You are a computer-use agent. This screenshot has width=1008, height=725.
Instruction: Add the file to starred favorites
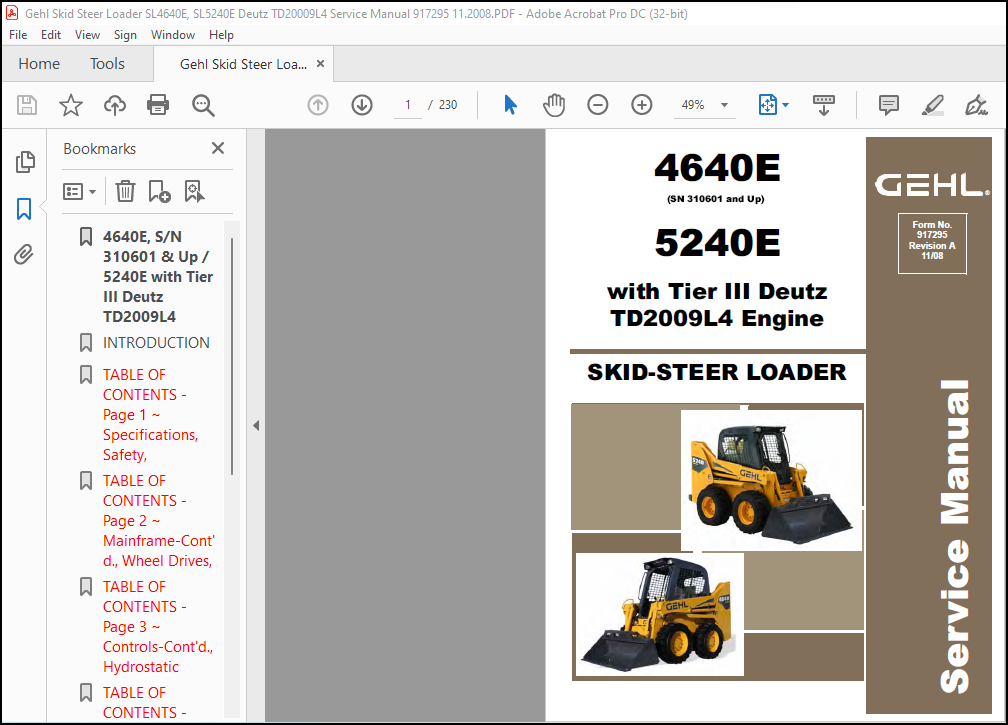[71, 105]
